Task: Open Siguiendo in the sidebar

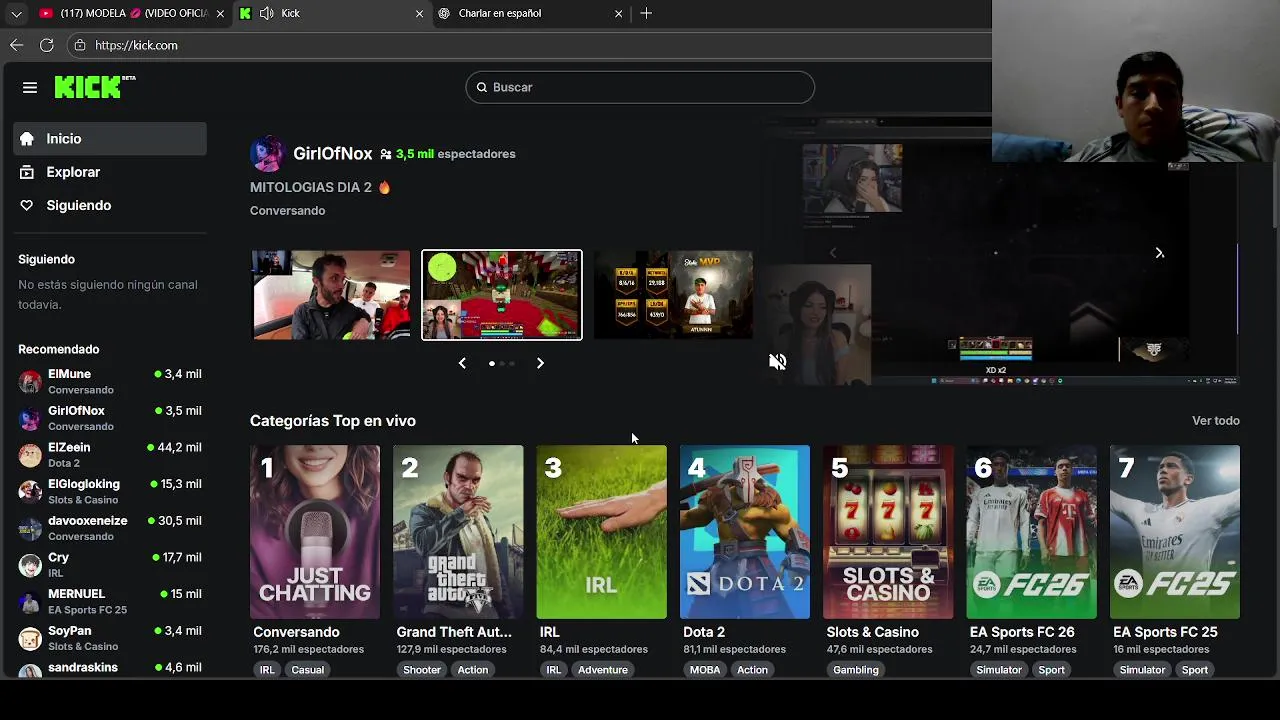Action: (110, 205)
